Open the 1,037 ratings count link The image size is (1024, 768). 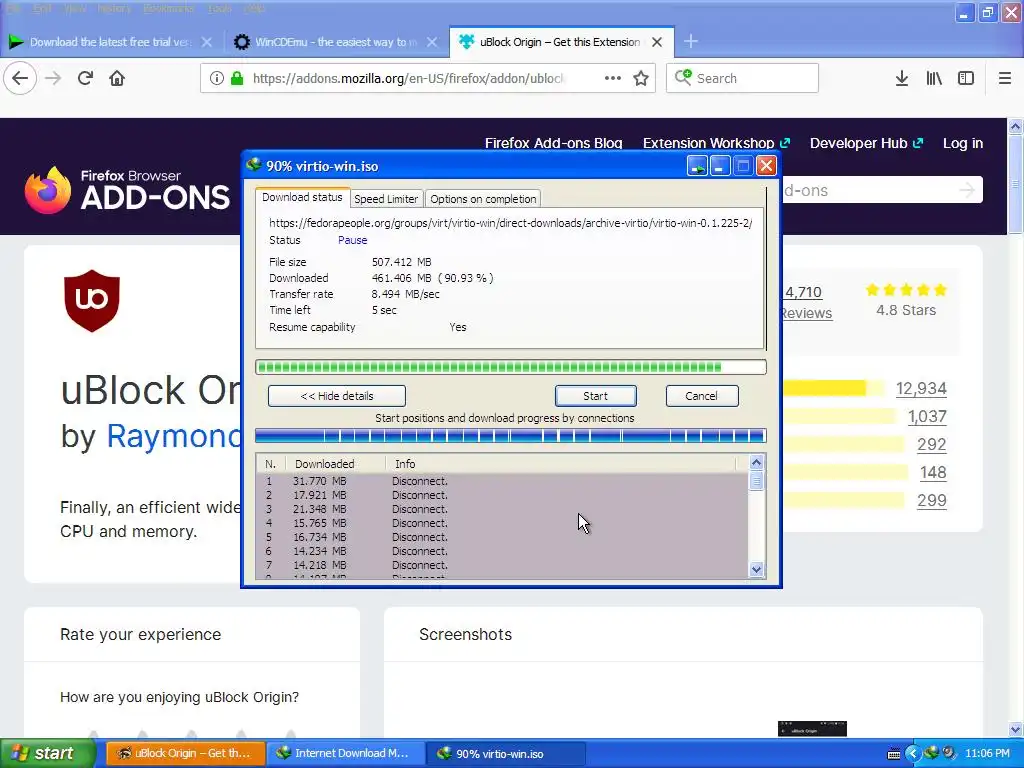click(x=927, y=417)
